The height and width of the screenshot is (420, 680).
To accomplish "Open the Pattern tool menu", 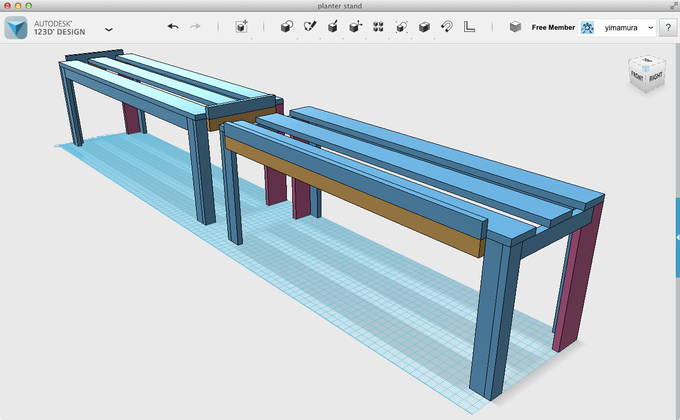I will pos(378,27).
